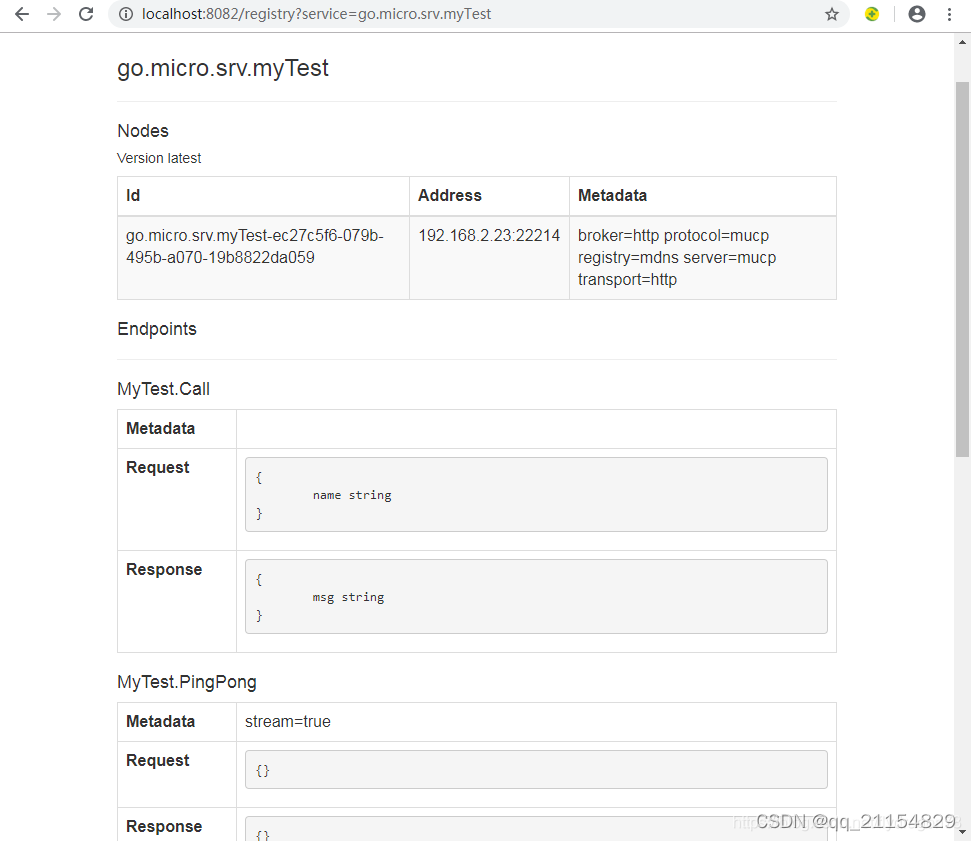Click the node Id cell go.micro.srv.myTest-ec27c5f6
The image size is (971, 841).
pyautogui.click(x=263, y=258)
